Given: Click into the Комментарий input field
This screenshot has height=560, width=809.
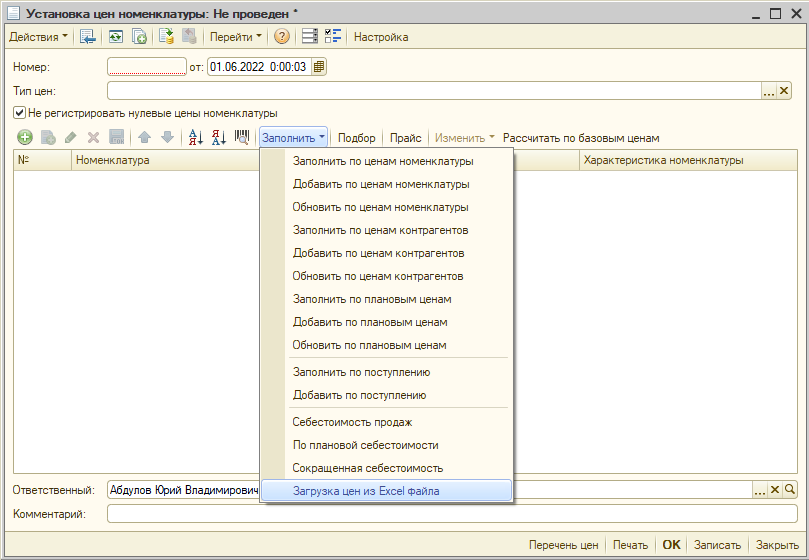Looking at the screenshot, I should [x=452, y=514].
